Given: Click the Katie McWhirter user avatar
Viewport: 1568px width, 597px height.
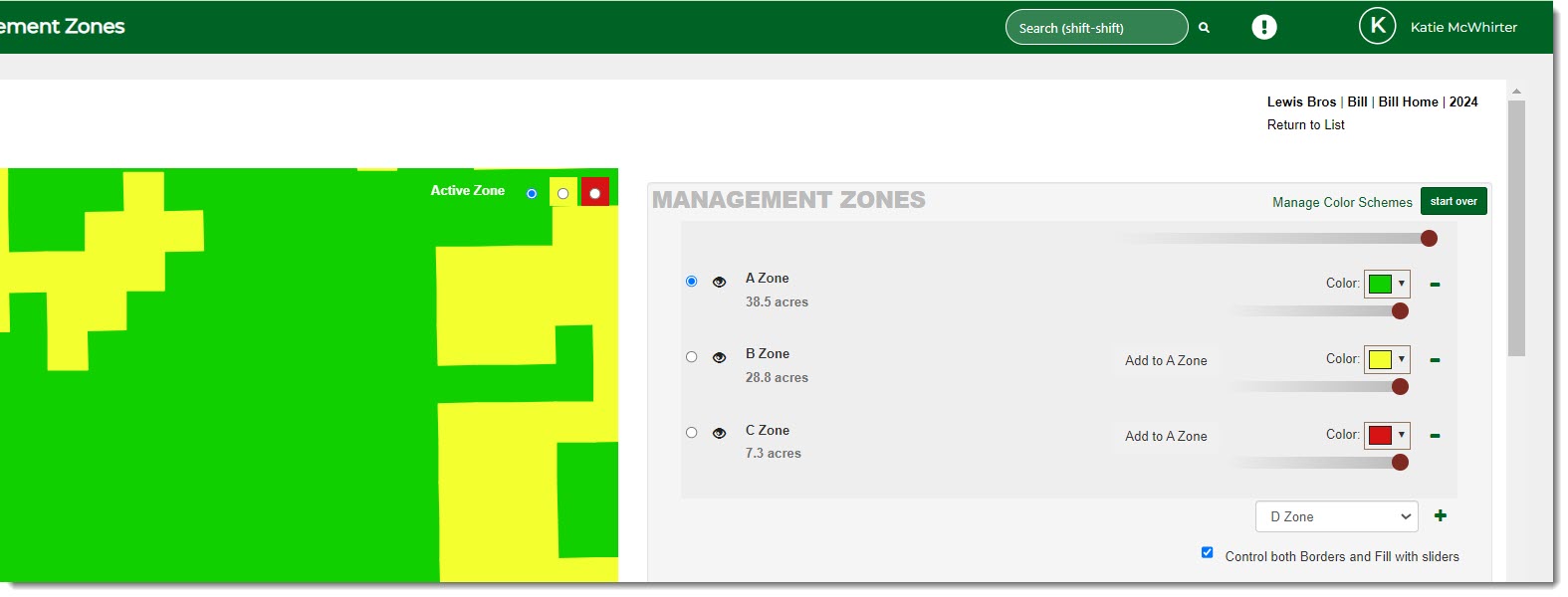Looking at the screenshot, I should point(1377,26).
